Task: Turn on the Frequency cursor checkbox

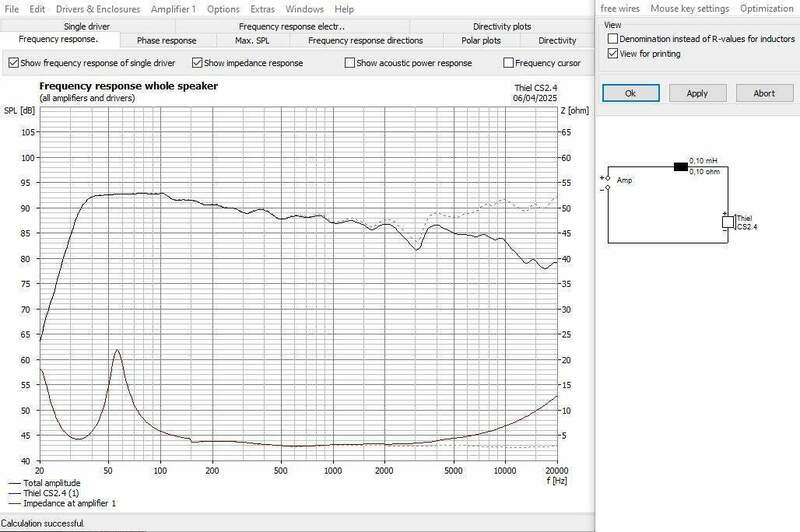Action: [509, 63]
